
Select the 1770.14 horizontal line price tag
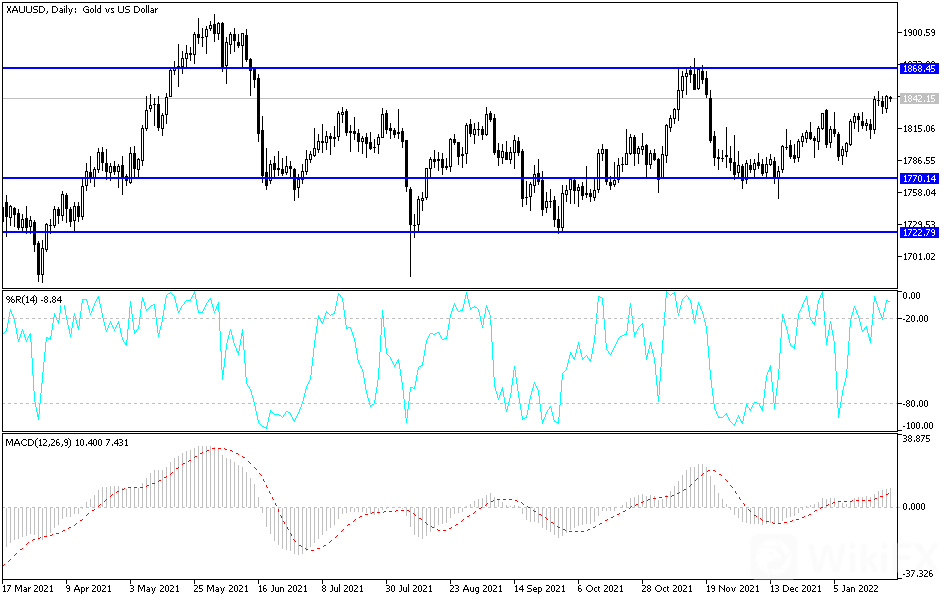(x=918, y=178)
